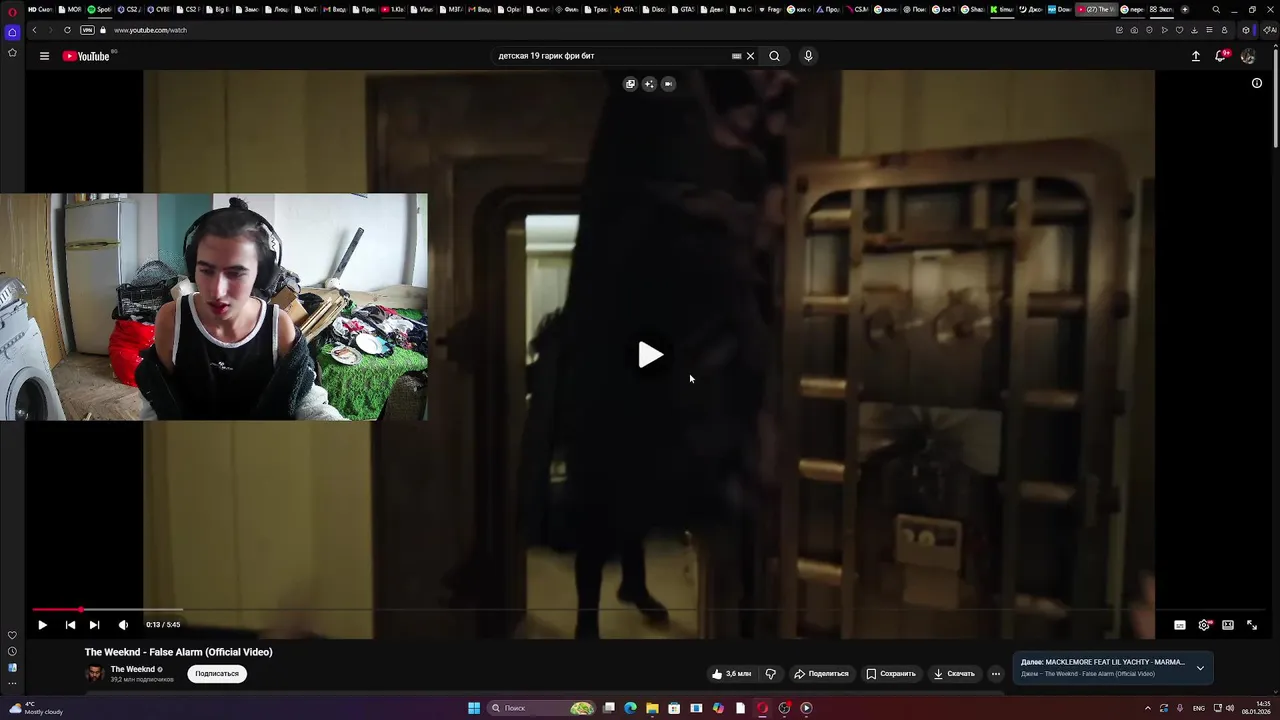This screenshot has height=720, width=1280.
Task: Open the on-screen keyboard in search box
Action: pos(736,56)
